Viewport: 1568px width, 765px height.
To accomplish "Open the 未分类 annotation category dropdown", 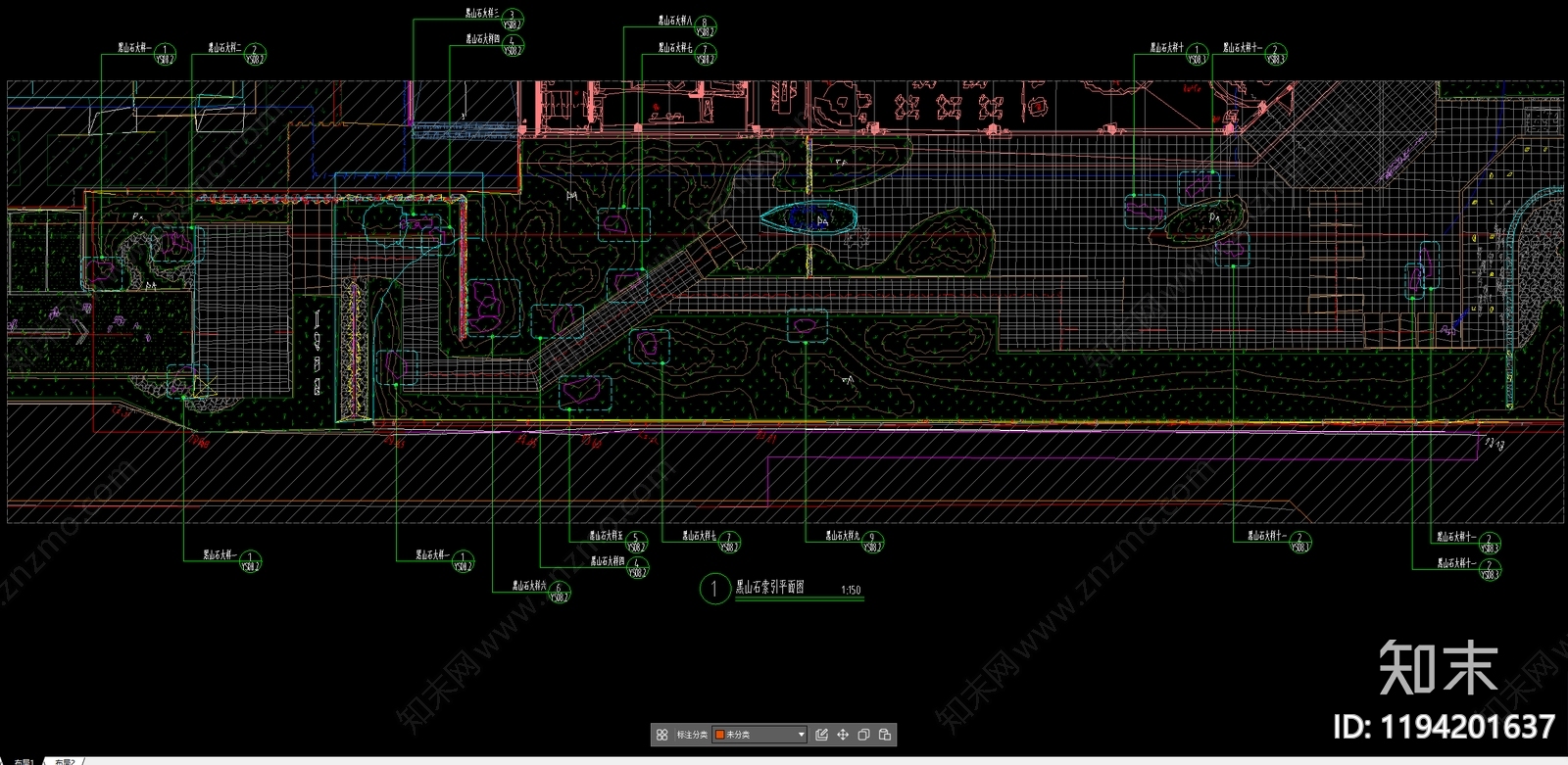I will pos(760,735).
